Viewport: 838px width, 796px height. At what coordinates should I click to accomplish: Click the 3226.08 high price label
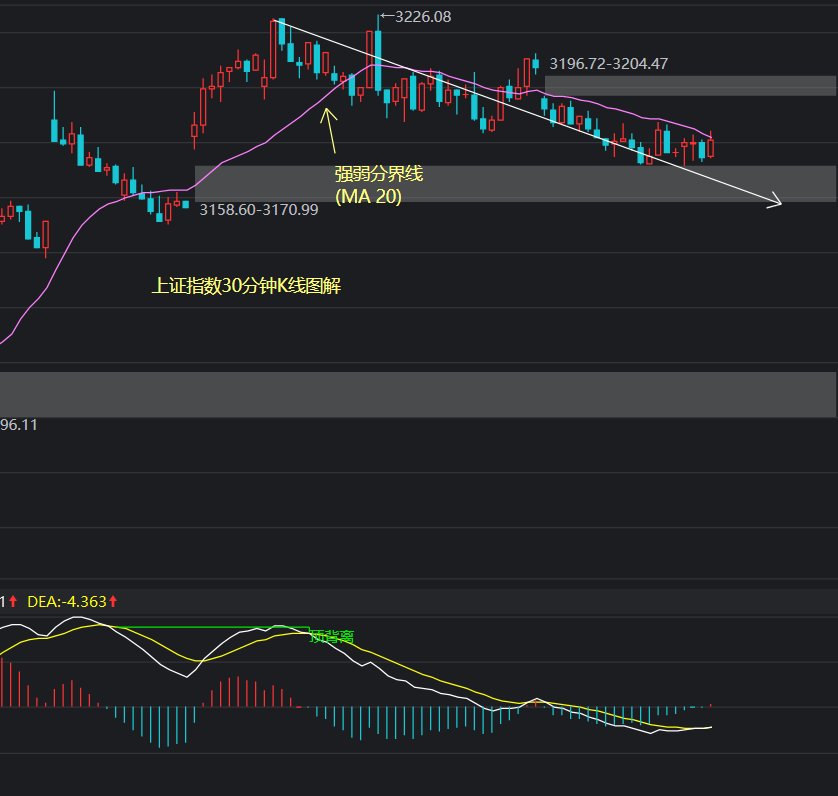[x=423, y=17]
